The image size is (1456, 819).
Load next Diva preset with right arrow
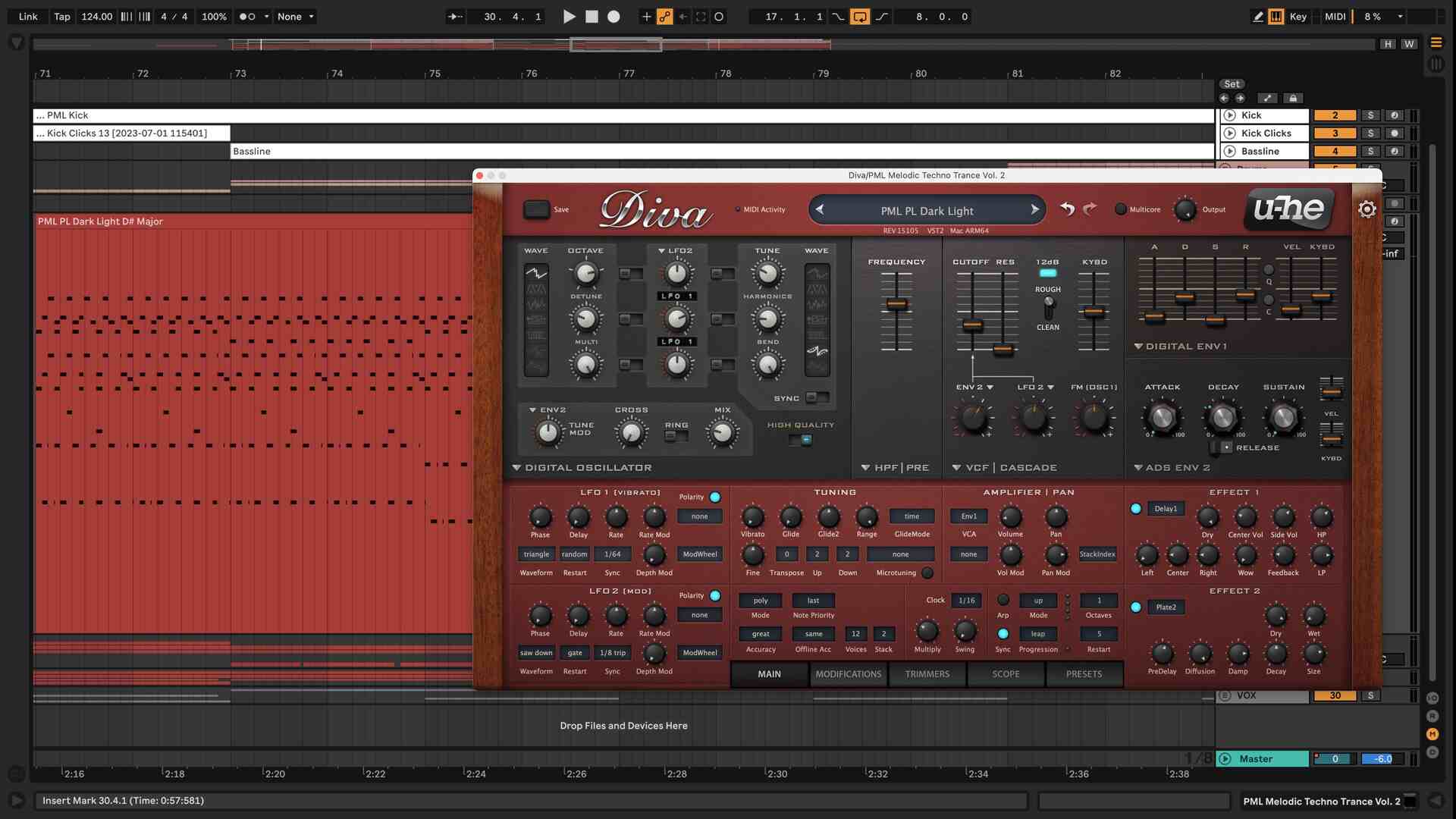1034,210
